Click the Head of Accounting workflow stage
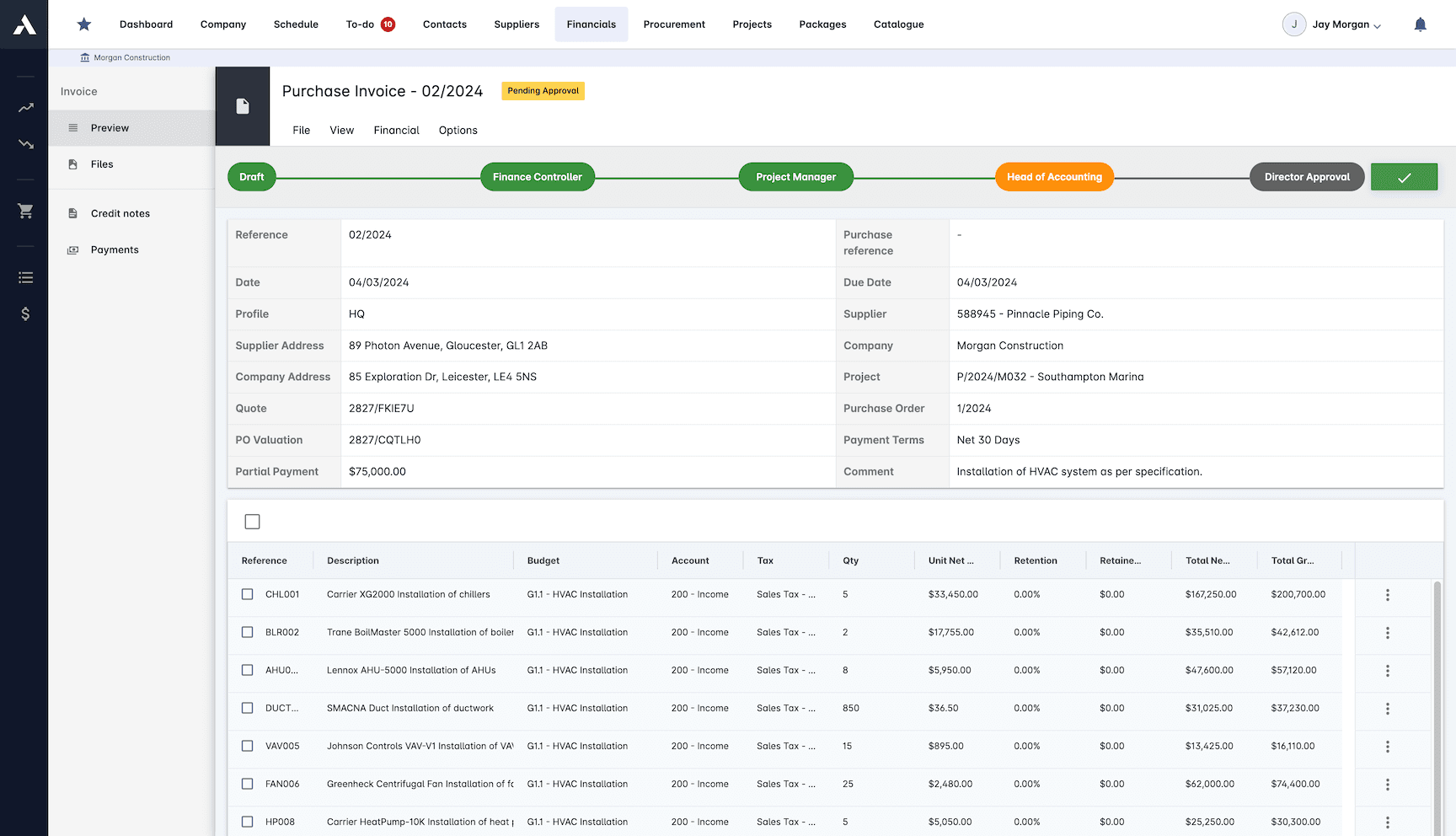Screen dimensions: 1456x836 coord(1054,176)
